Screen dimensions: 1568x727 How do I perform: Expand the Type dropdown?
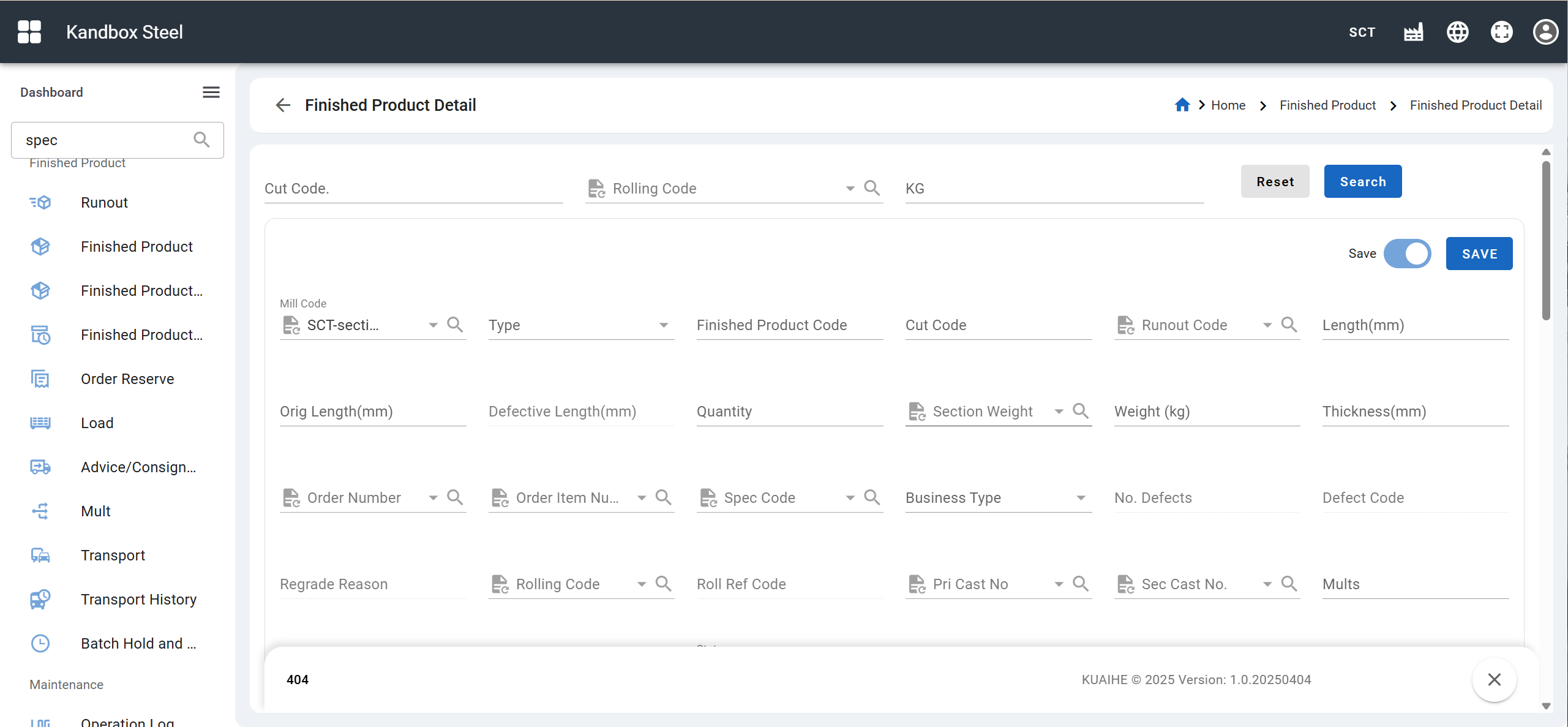663,325
